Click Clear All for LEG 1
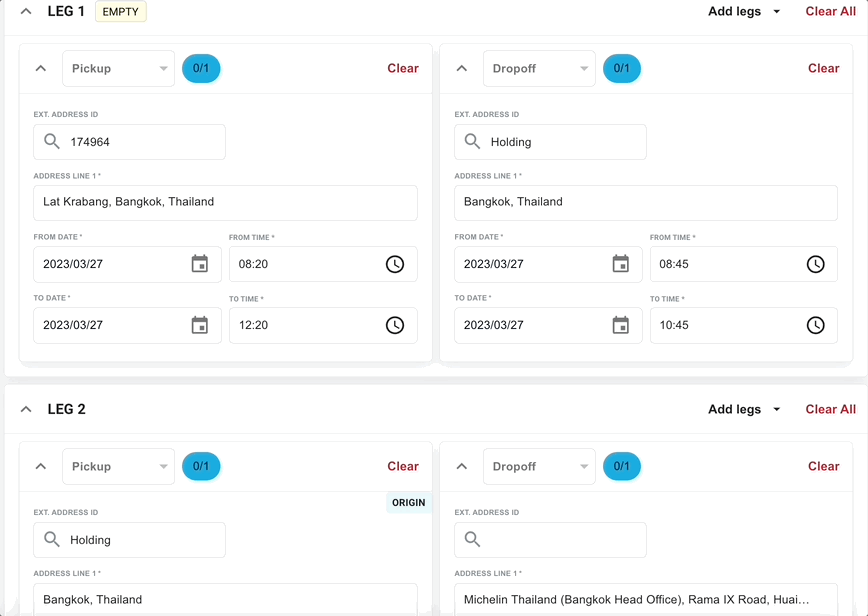The height and width of the screenshot is (616, 868). (830, 12)
